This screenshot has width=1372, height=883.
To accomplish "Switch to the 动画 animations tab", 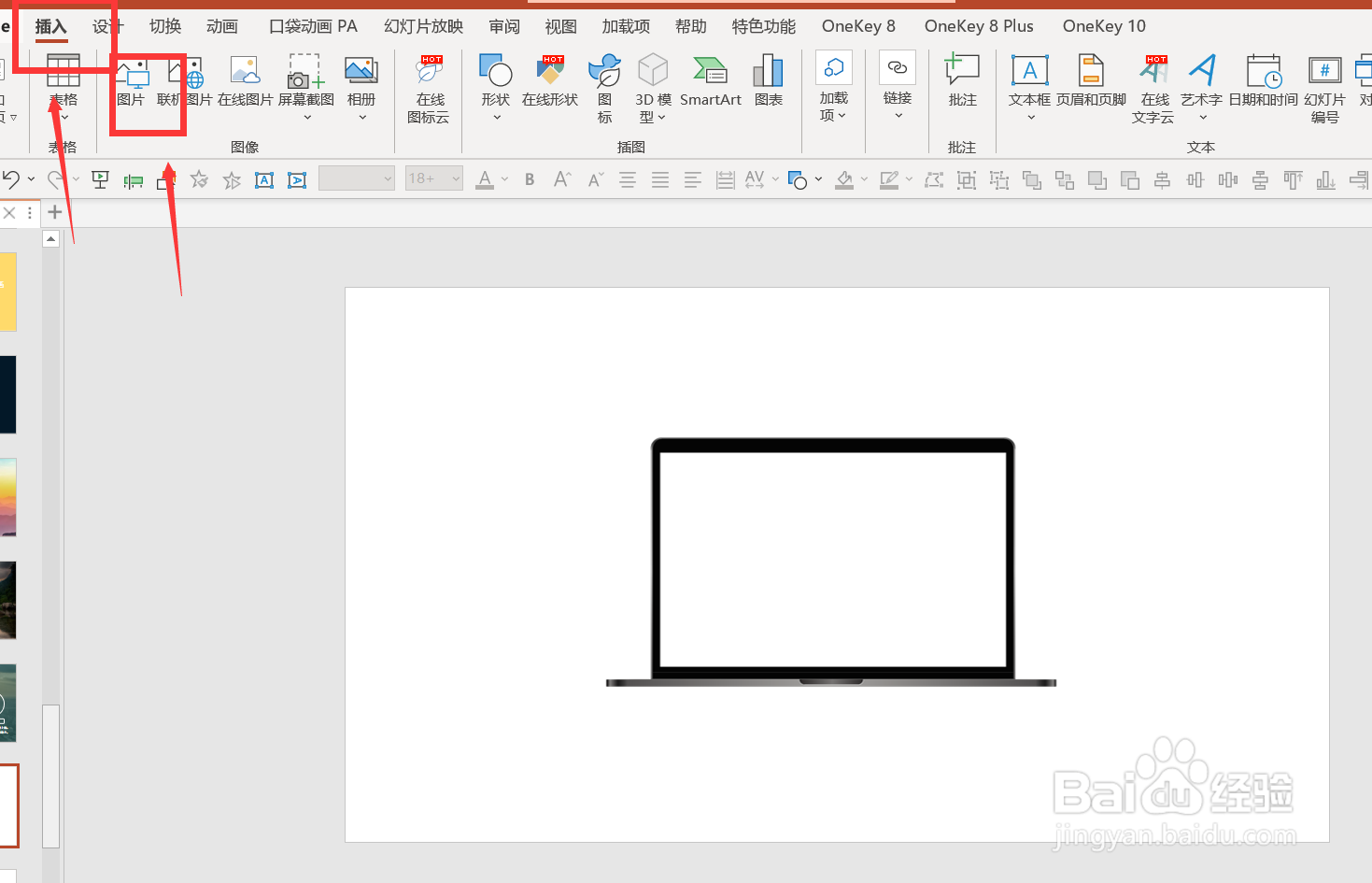I will (222, 26).
